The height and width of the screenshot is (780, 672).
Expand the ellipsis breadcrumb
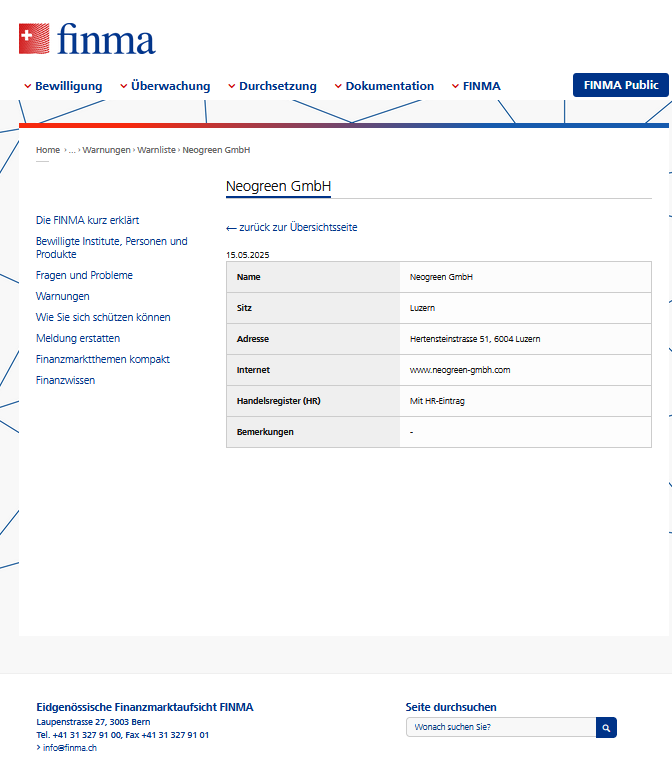72,150
